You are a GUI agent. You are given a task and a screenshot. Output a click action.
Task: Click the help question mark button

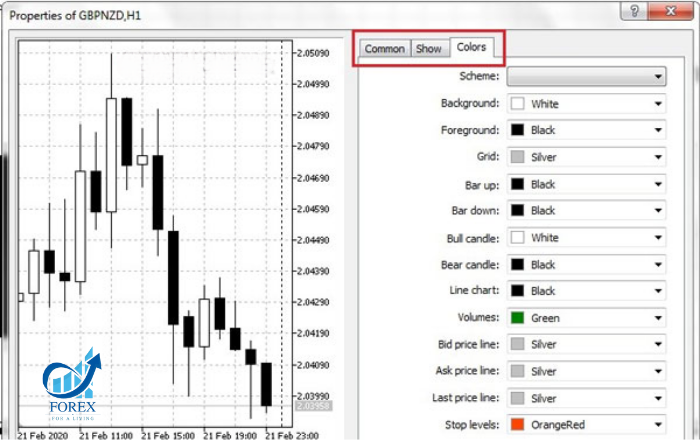[634, 11]
